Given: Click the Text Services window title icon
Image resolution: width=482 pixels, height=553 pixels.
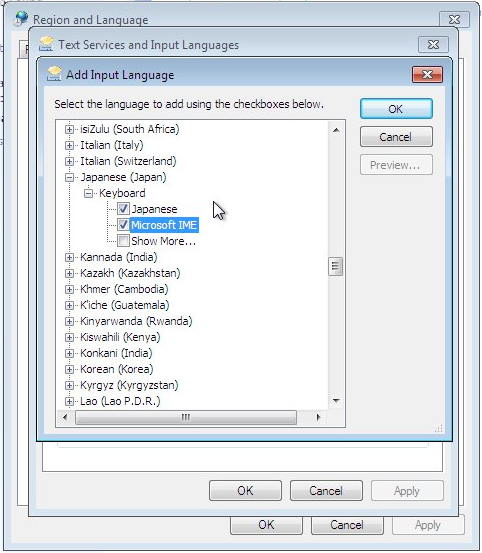Looking at the screenshot, I should (x=46, y=44).
